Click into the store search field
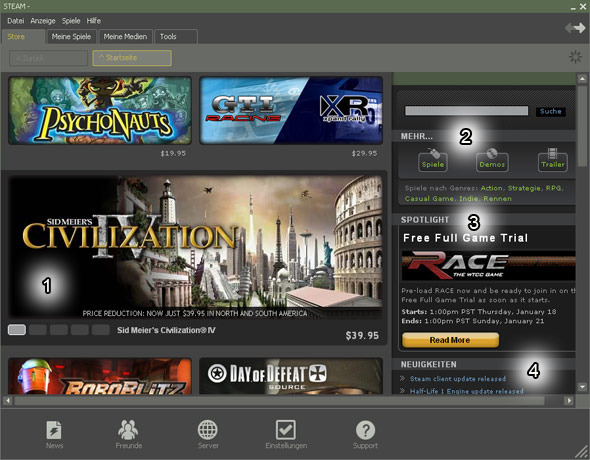This screenshot has width=590, height=460. (466, 111)
